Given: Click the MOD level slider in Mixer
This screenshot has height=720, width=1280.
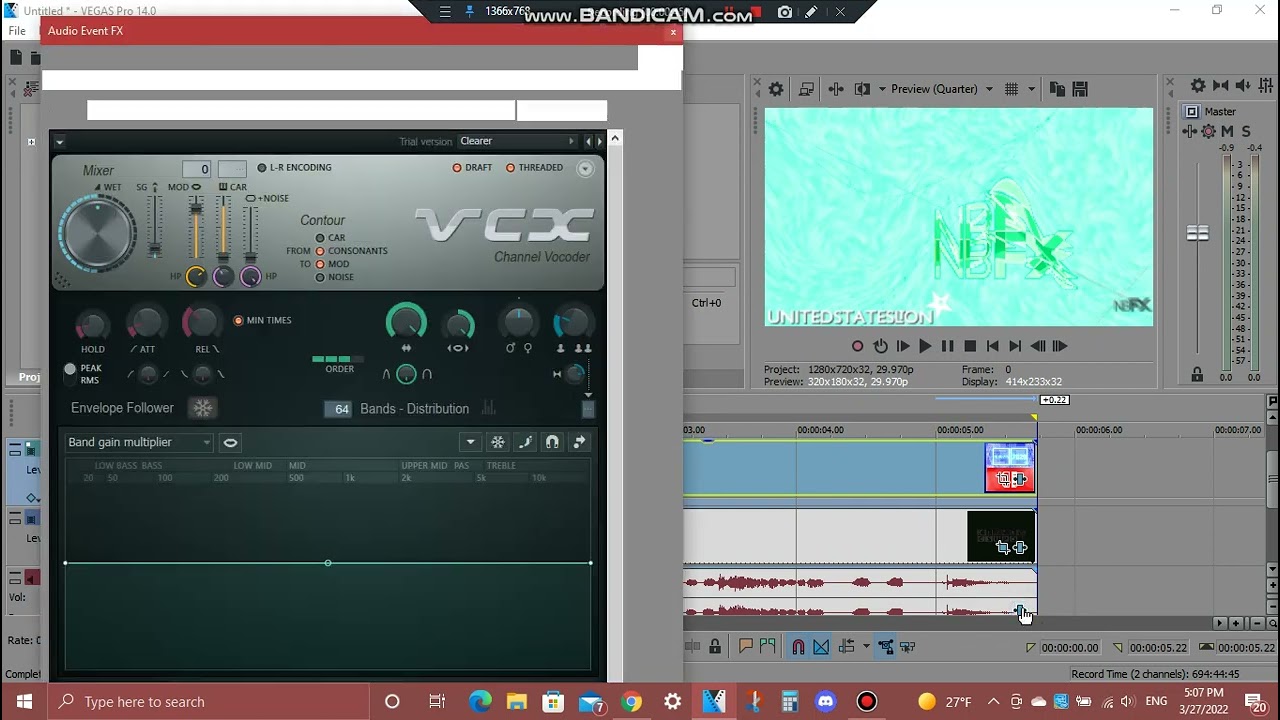Looking at the screenshot, I should point(196,227).
